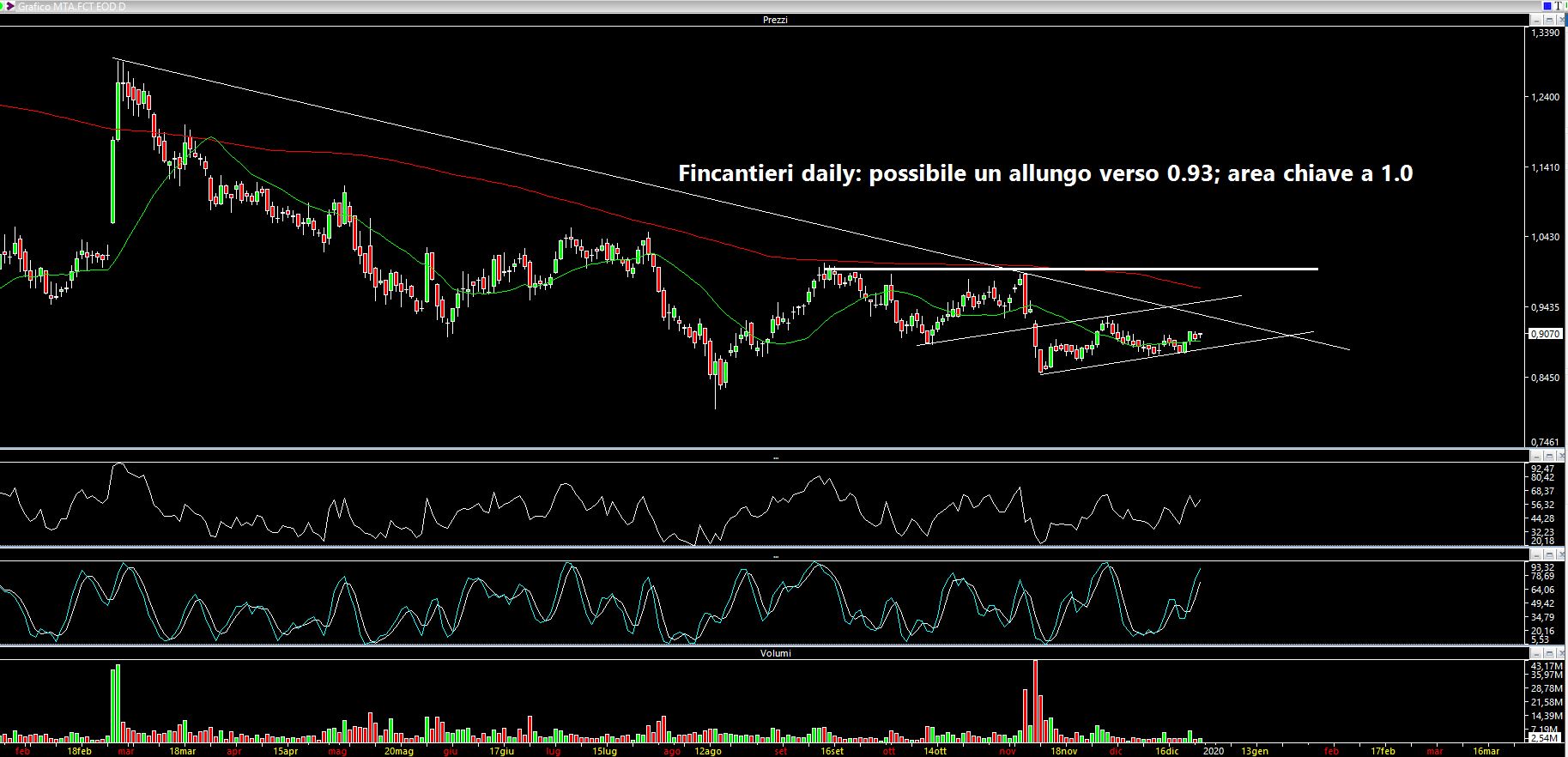This screenshot has width=1568, height=757.
Task: Click the 1,0430 price axis label
Action: [x=1546, y=237]
